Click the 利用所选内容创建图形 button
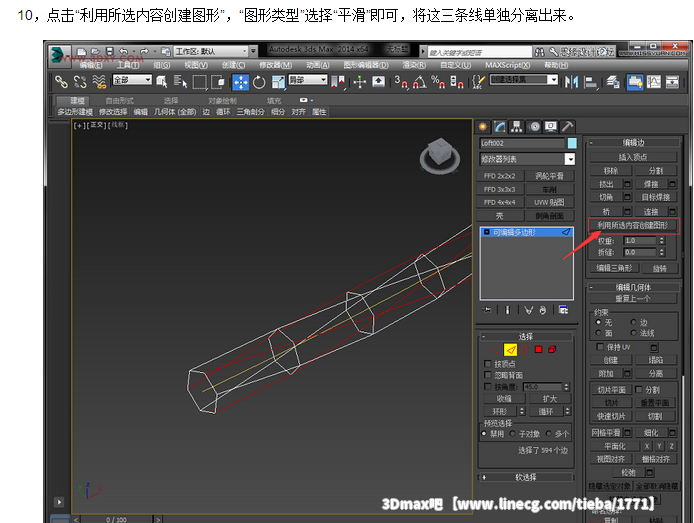The height and width of the screenshot is (523, 694). point(632,225)
